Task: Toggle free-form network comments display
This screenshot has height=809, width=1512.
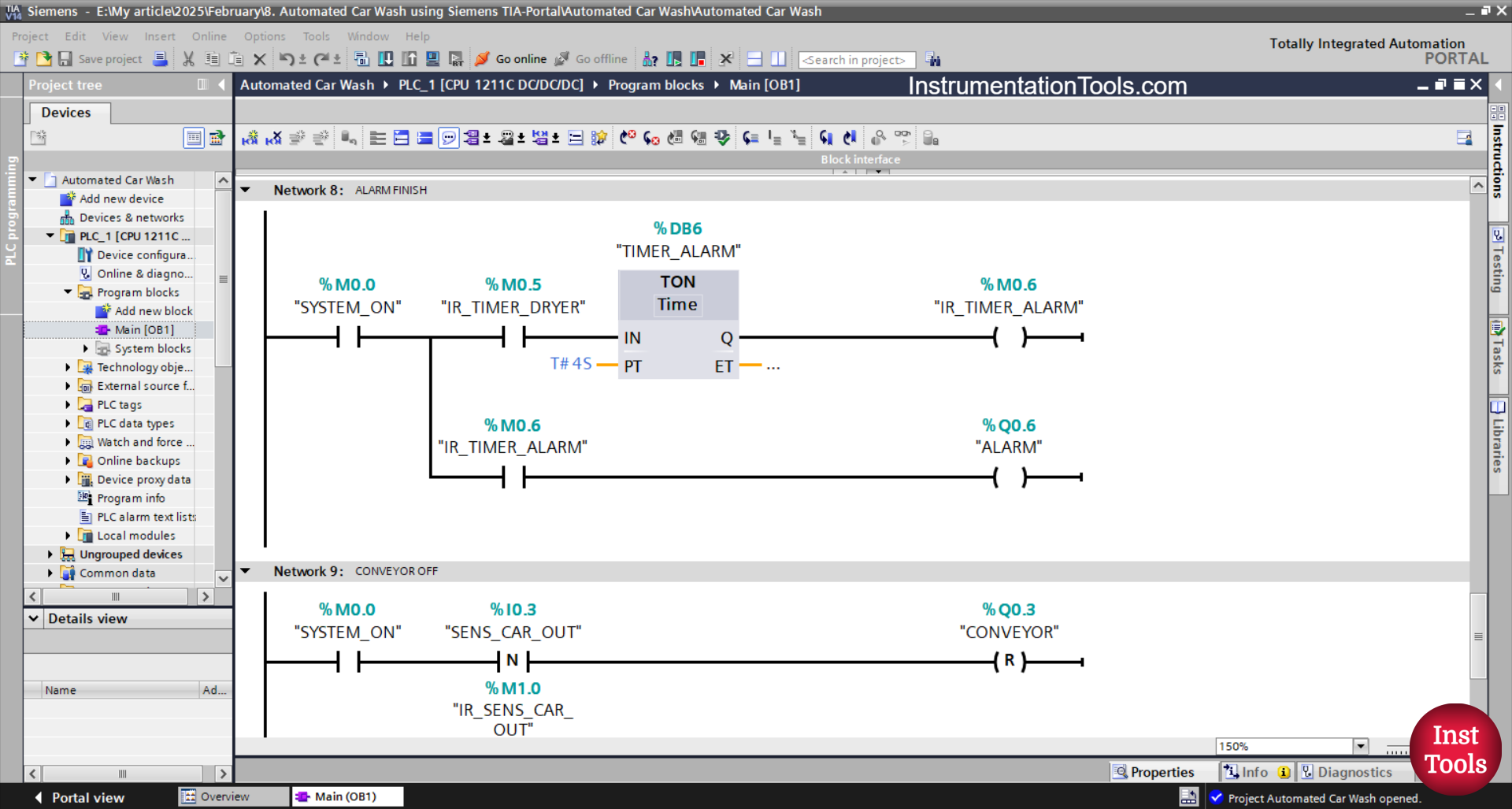Action: 448,137
